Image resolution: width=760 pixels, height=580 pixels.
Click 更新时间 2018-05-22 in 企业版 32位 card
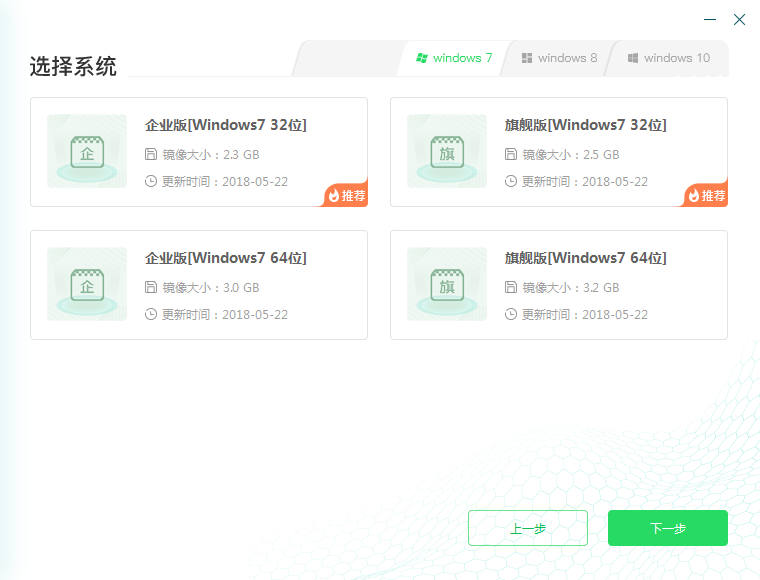225,182
